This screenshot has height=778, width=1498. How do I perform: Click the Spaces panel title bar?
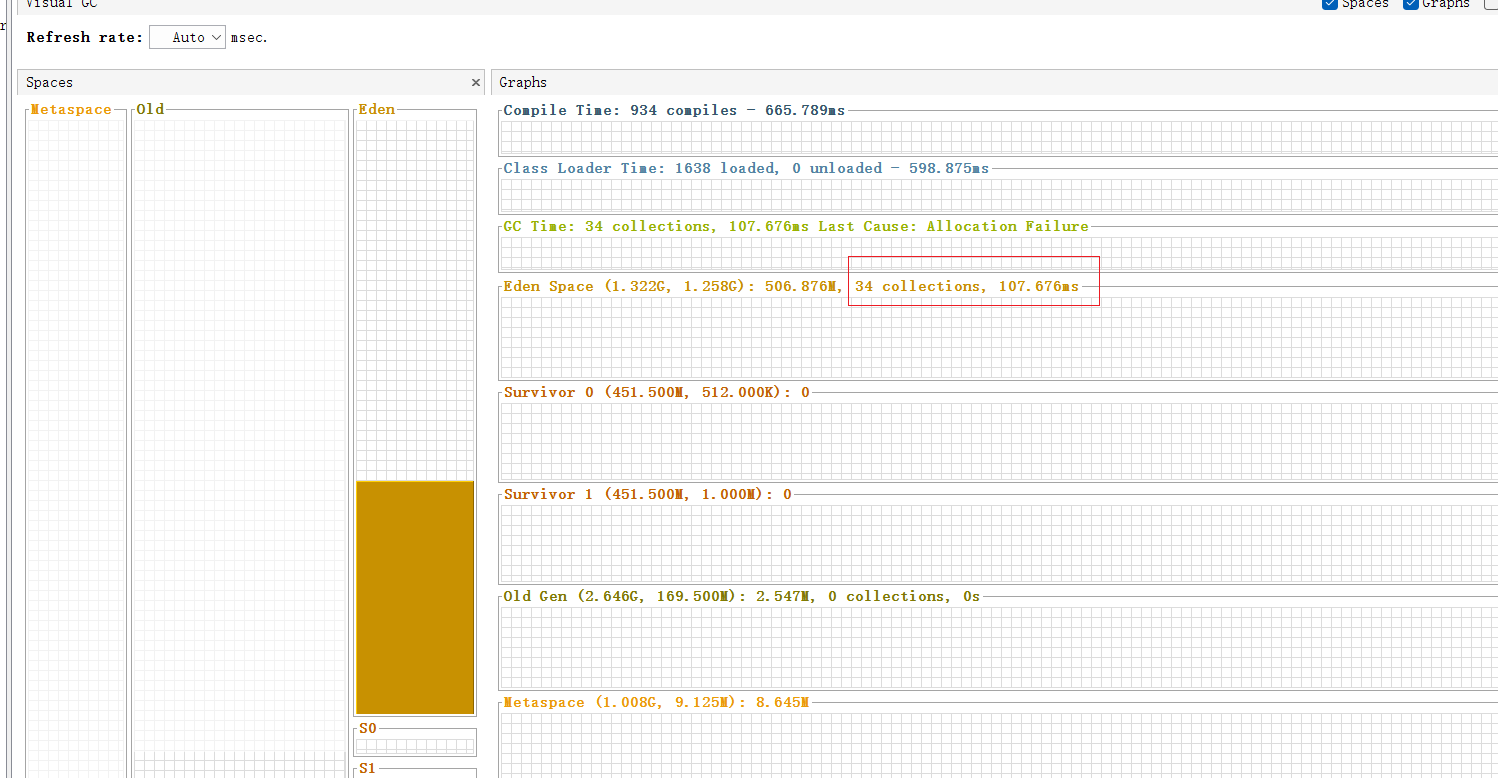coord(240,83)
